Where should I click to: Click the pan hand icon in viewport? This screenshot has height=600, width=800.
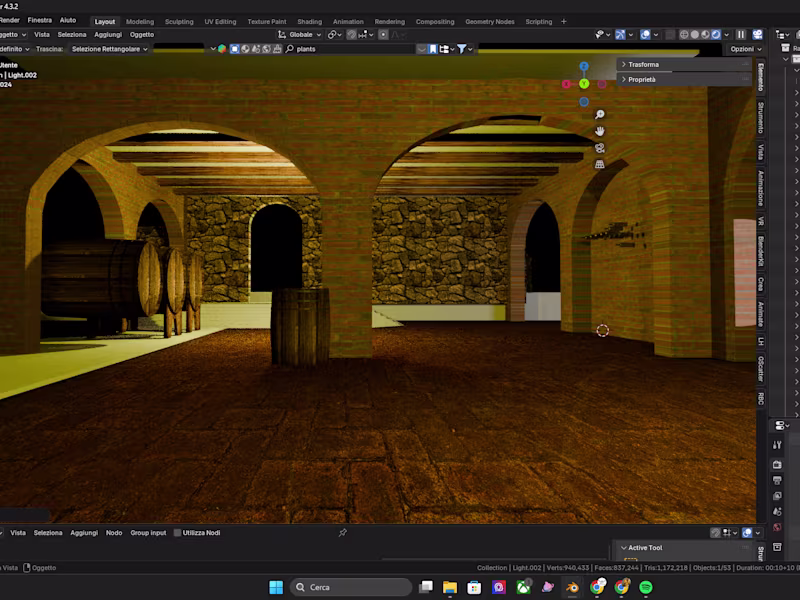point(600,131)
